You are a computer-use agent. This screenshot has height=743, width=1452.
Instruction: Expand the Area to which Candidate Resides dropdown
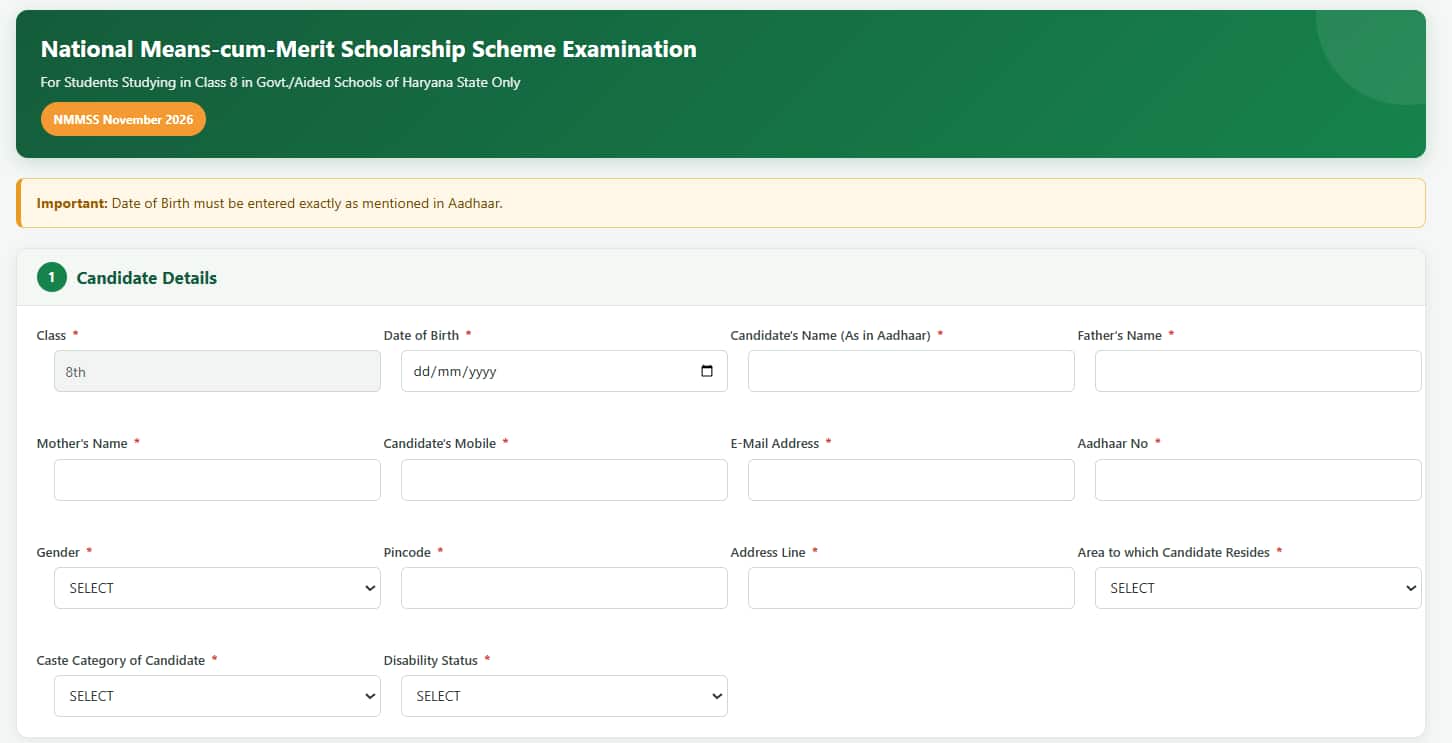coord(1258,588)
